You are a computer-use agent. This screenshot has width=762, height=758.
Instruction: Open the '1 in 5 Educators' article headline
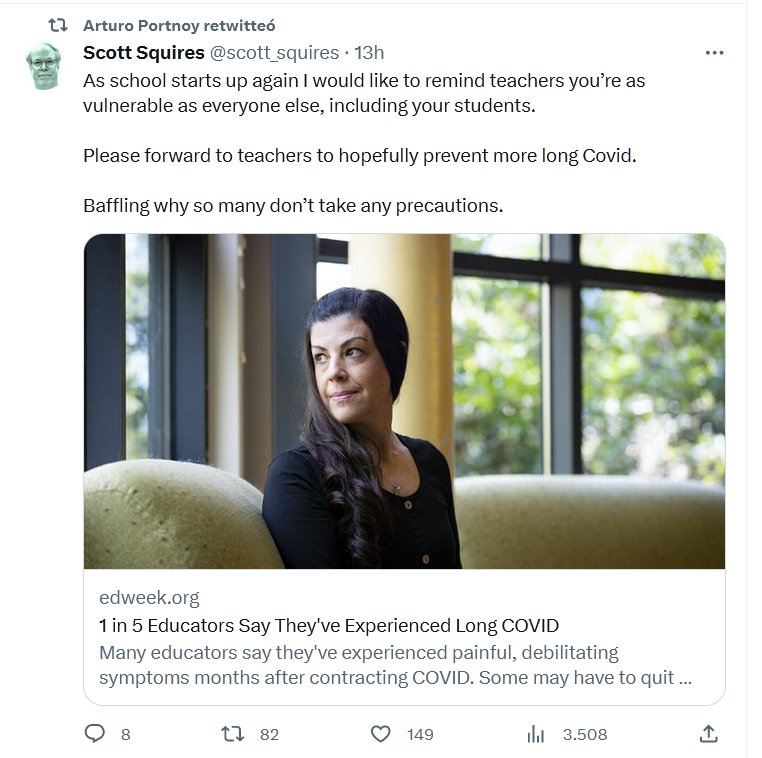329,626
